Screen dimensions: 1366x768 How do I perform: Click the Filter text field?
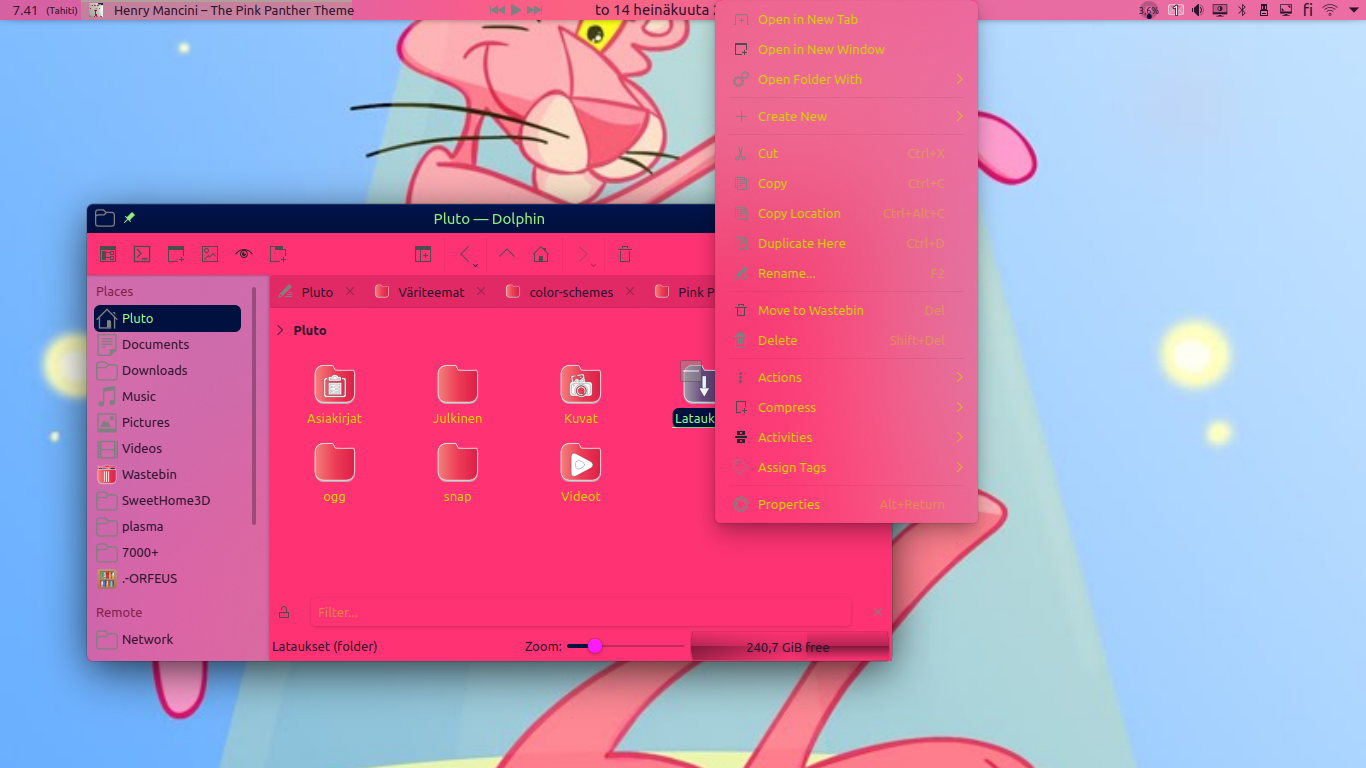point(580,612)
